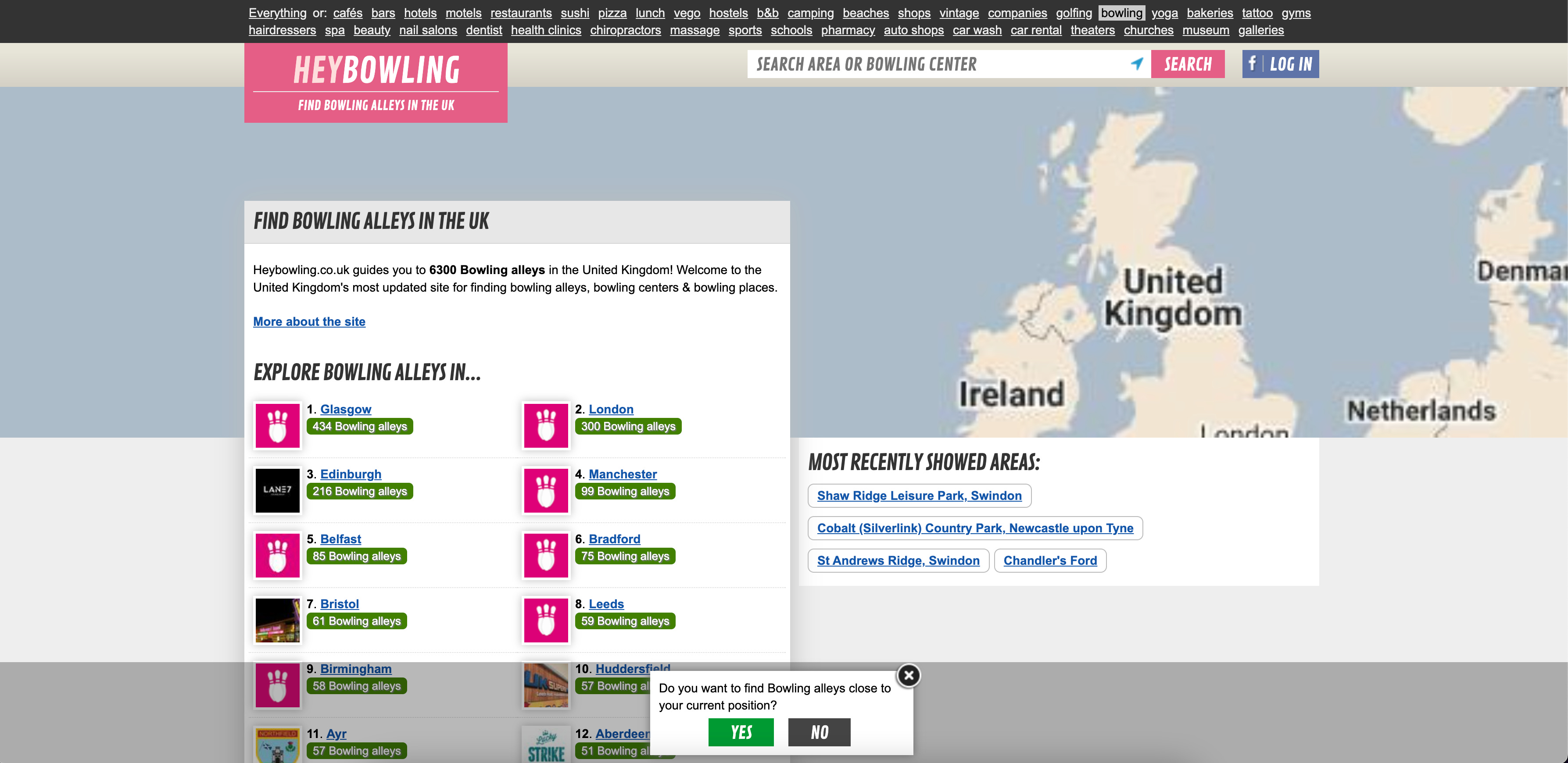The width and height of the screenshot is (1568, 763).
Task: Focus the search area or bowling center field
Action: tap(938, 64)
